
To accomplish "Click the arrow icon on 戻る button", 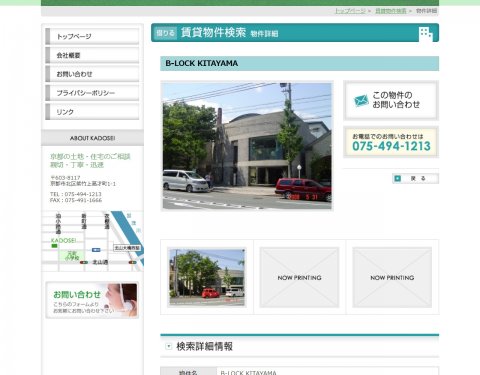I will tap(397, 179).
